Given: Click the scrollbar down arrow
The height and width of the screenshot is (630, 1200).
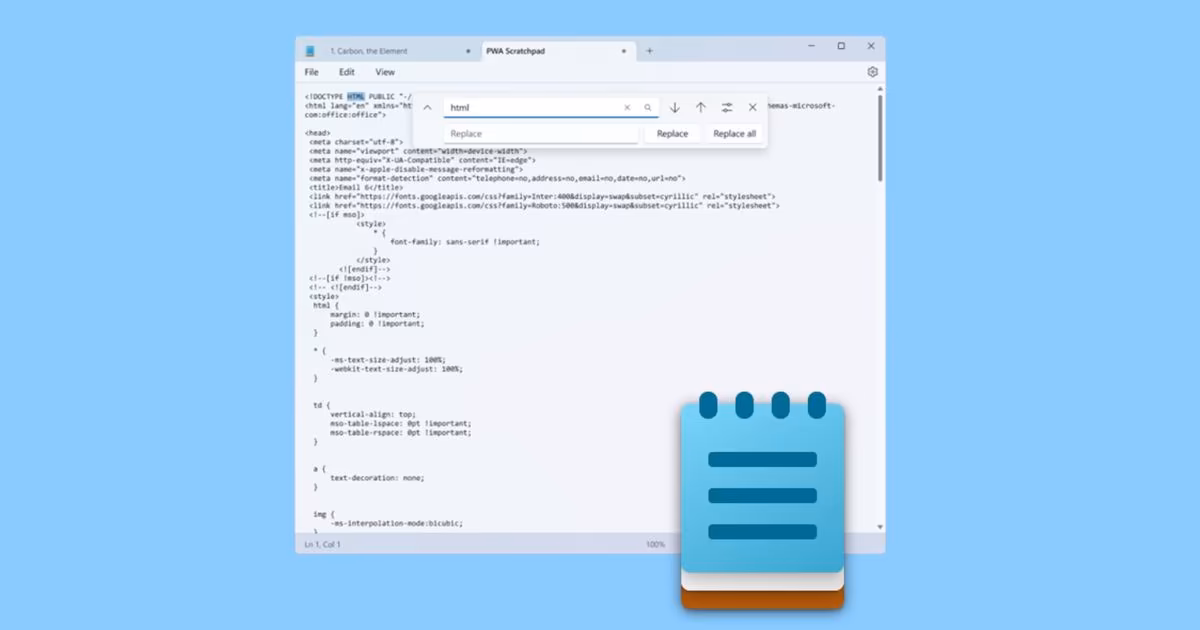Looking at the screenshot, I should click(x=881, y=527).
